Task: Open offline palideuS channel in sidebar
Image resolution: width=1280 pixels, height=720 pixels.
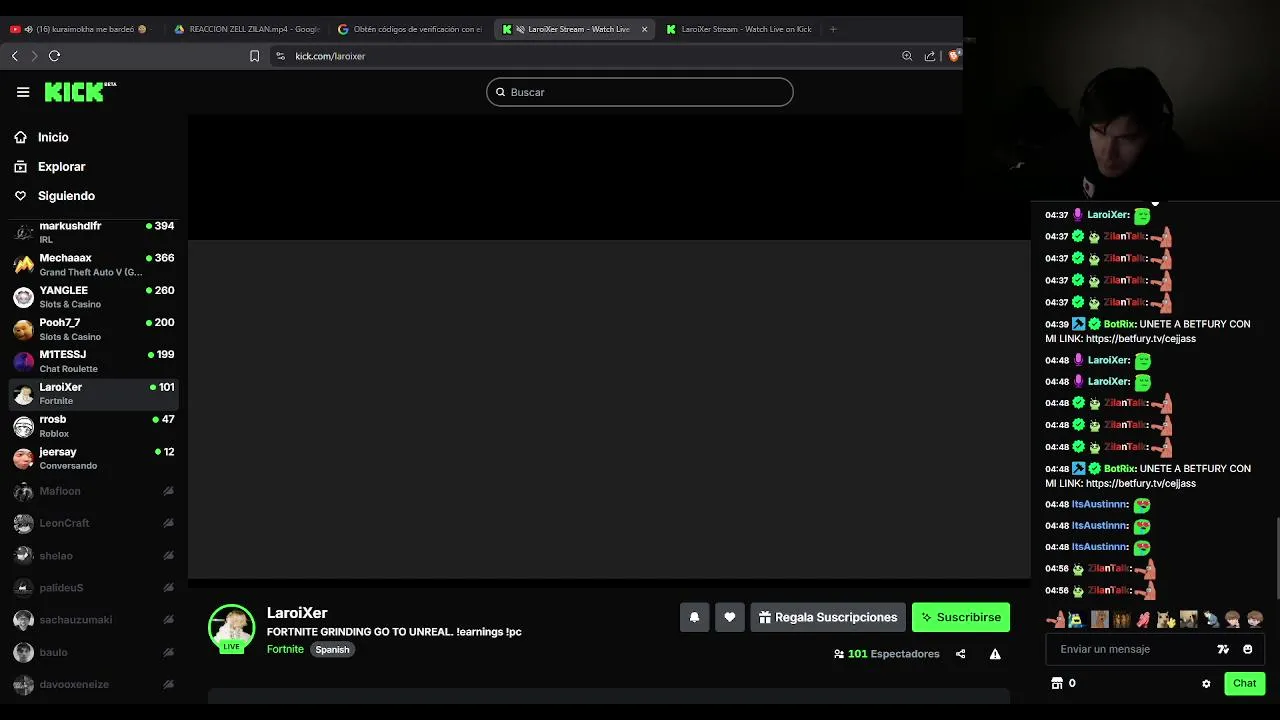Action: (94, 588)
